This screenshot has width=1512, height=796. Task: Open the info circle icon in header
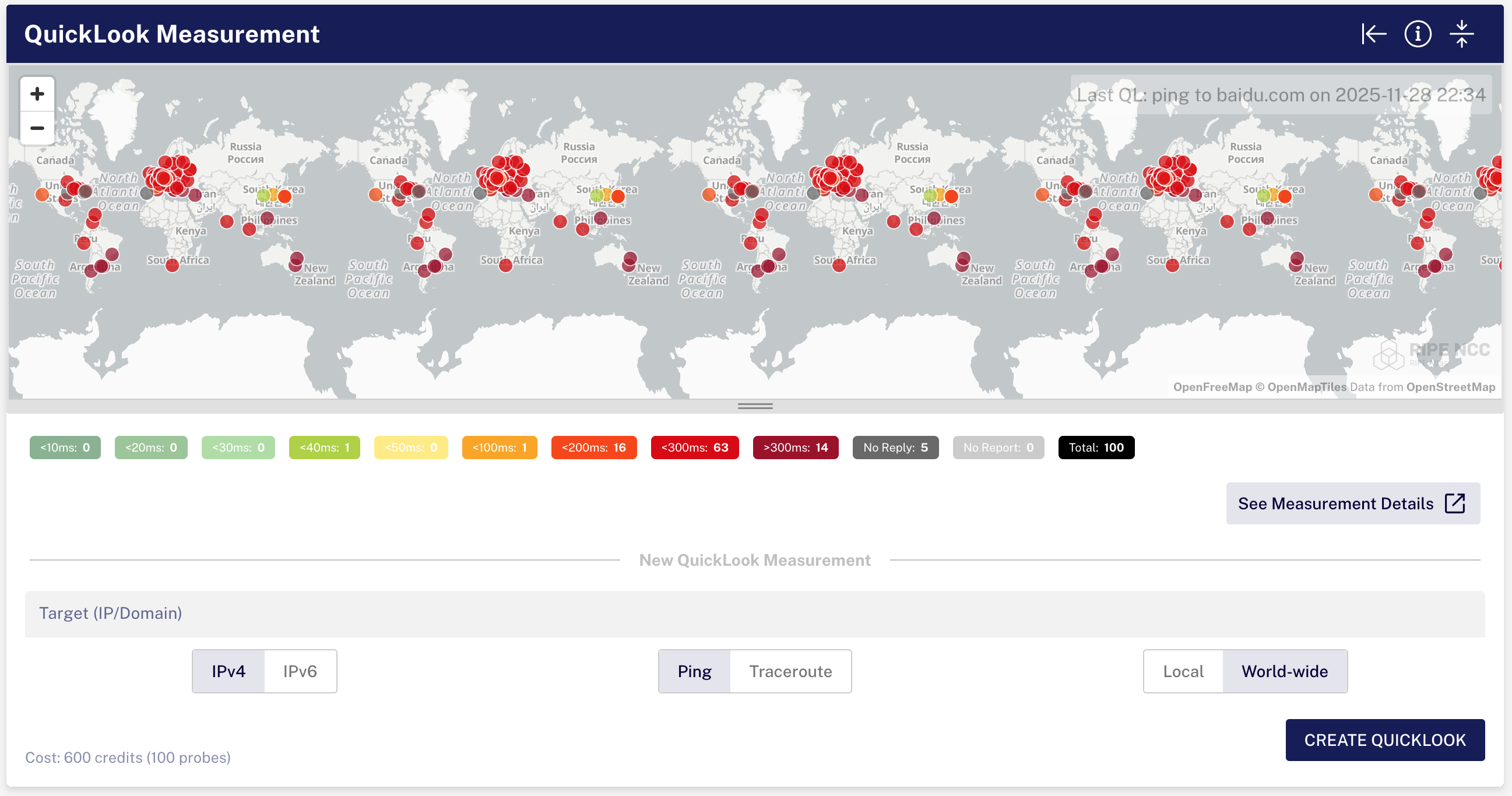pyautogui.click(x=1418, y=34)
